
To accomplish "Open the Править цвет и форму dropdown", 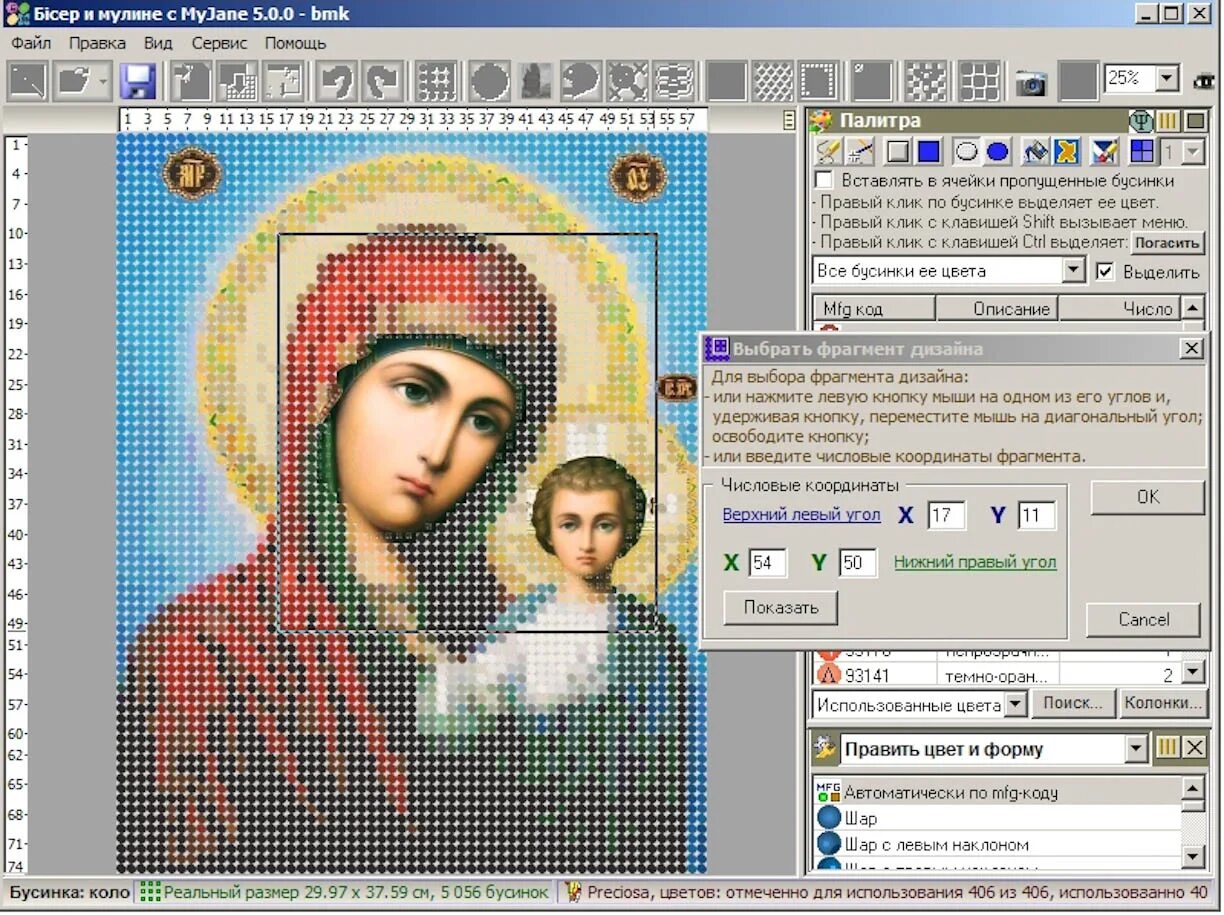I will (1136, 748).
